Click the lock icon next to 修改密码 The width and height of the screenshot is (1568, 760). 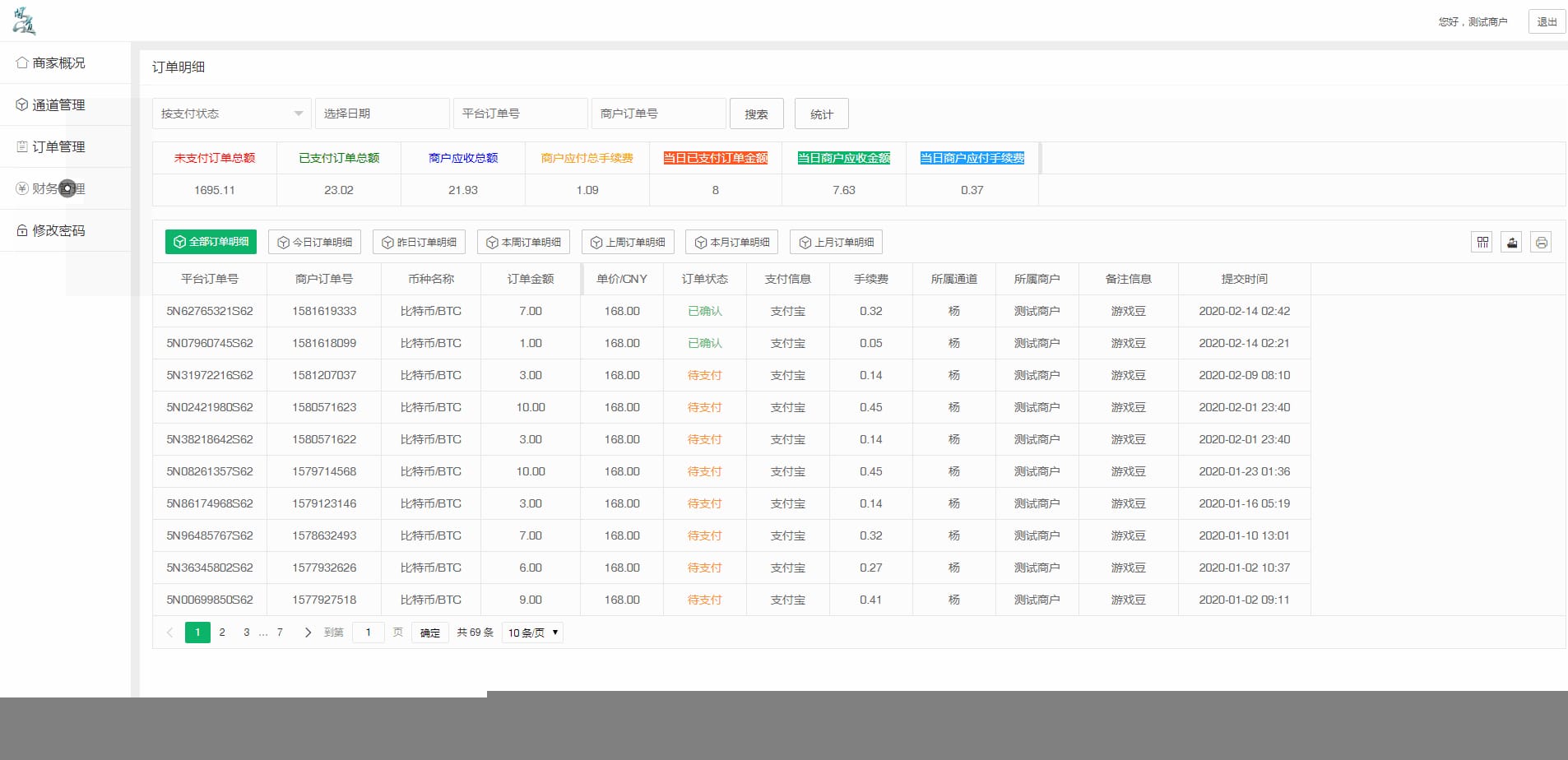[21, 230]
